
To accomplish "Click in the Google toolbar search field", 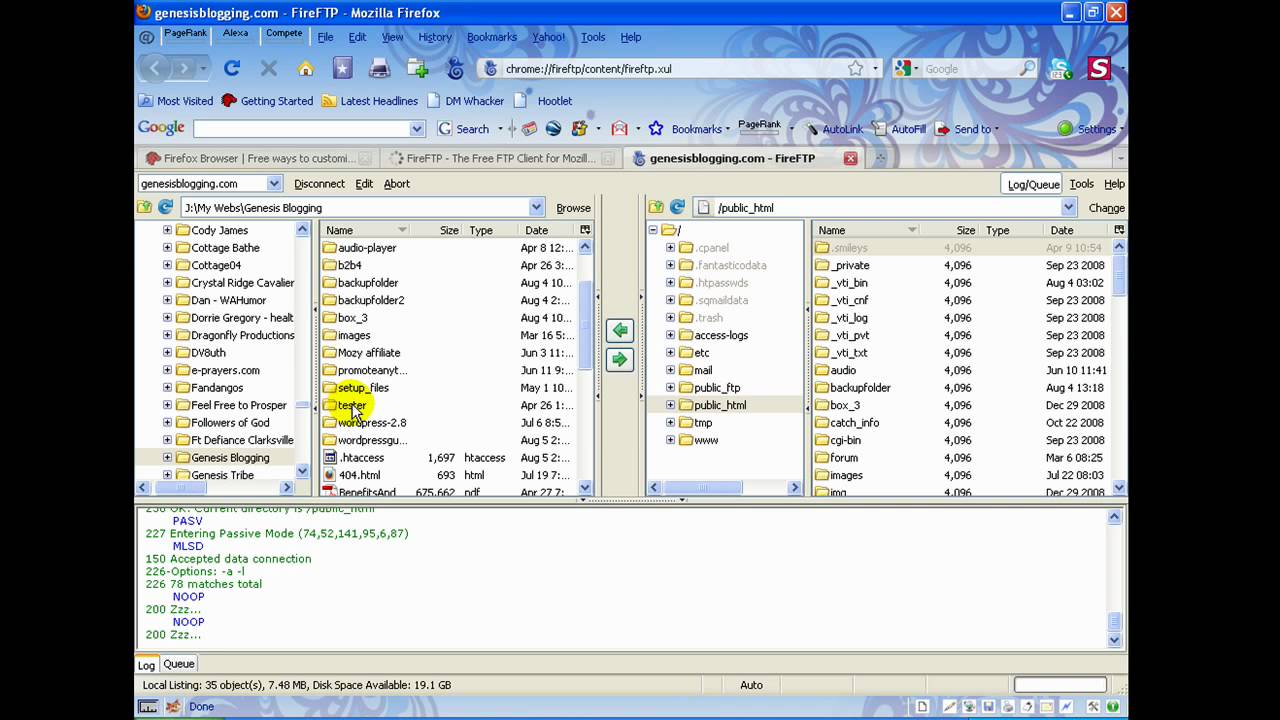I will pyautogui.click(x=301, y=128).
